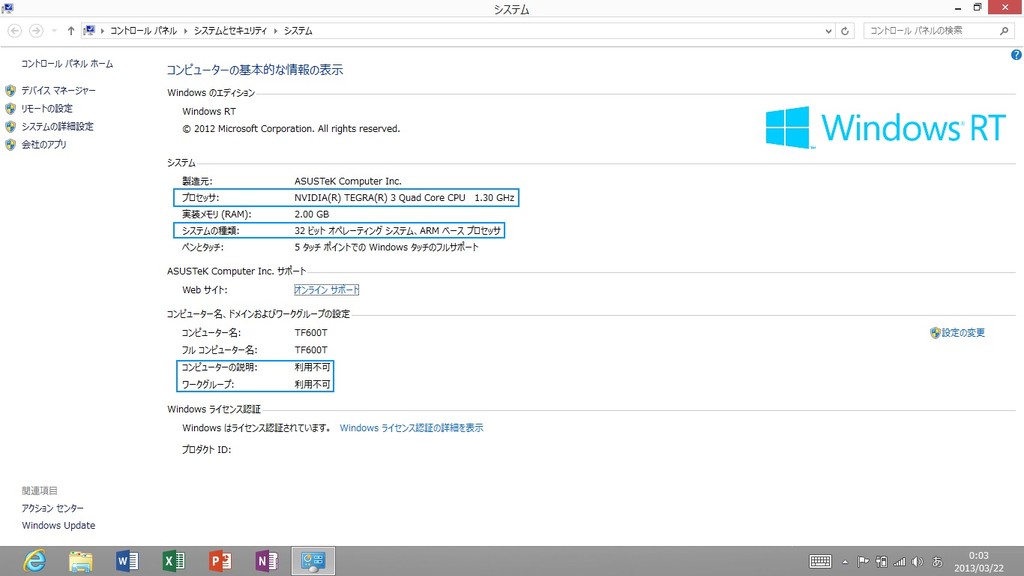The width and height of the screenshot is (1024, 576).
Task: Launch Excel from the taskbar
Action: 174,561
